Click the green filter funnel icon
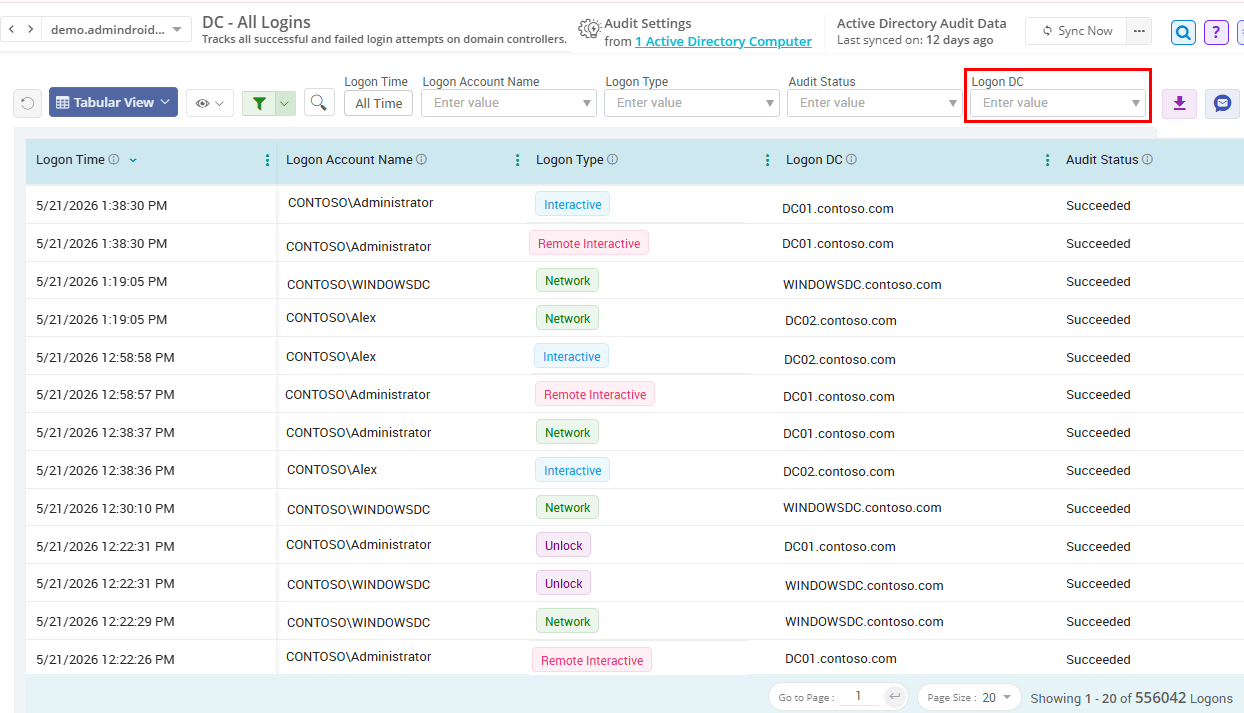 (x=259, y=102)
